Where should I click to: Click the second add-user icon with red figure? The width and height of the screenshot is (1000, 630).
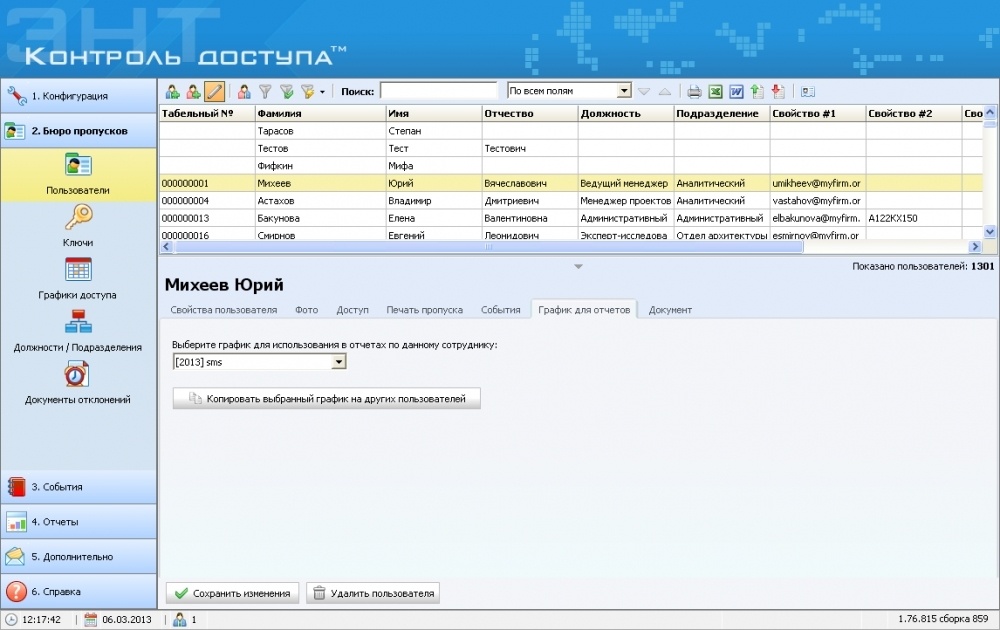point(193,92)
